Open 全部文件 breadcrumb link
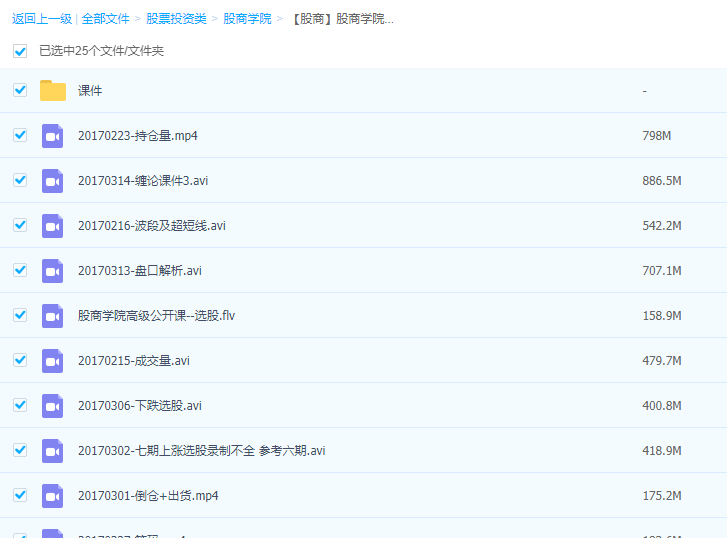Viewport: 727px width, 538px height. point(105,19)
